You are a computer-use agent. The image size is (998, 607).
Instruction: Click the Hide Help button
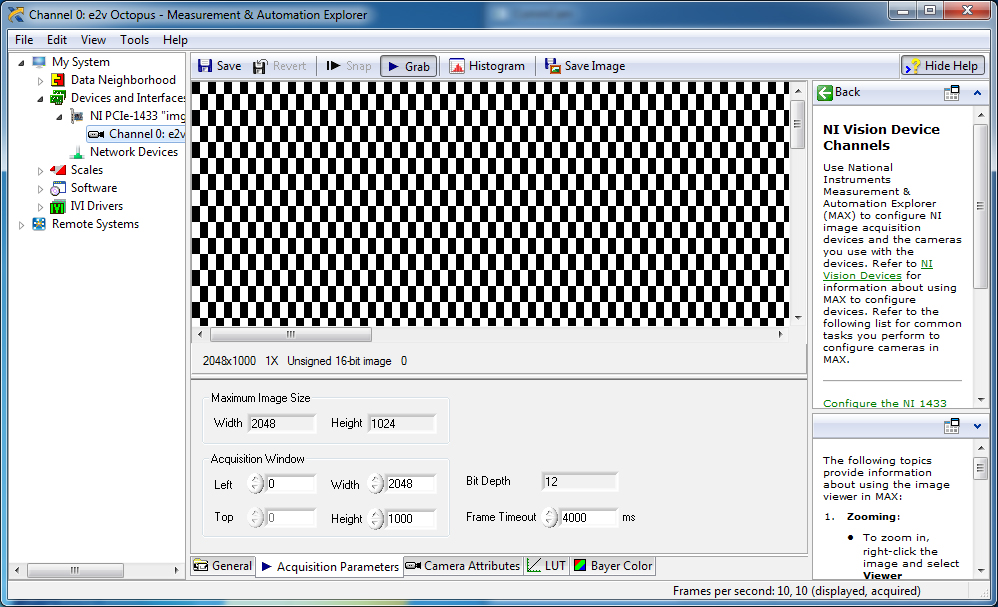point(942,66)
